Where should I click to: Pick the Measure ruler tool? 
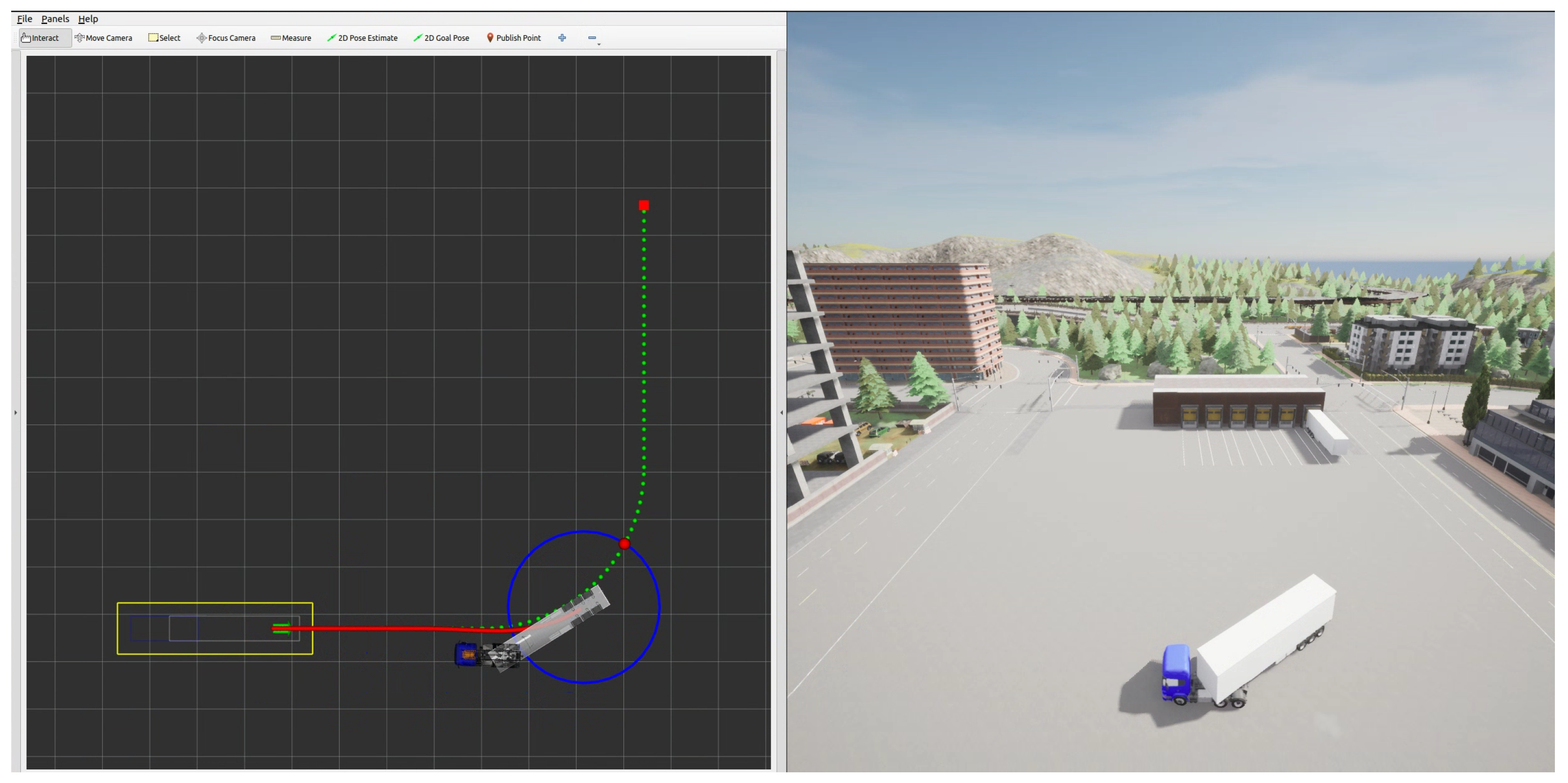(x=291, y=38)
